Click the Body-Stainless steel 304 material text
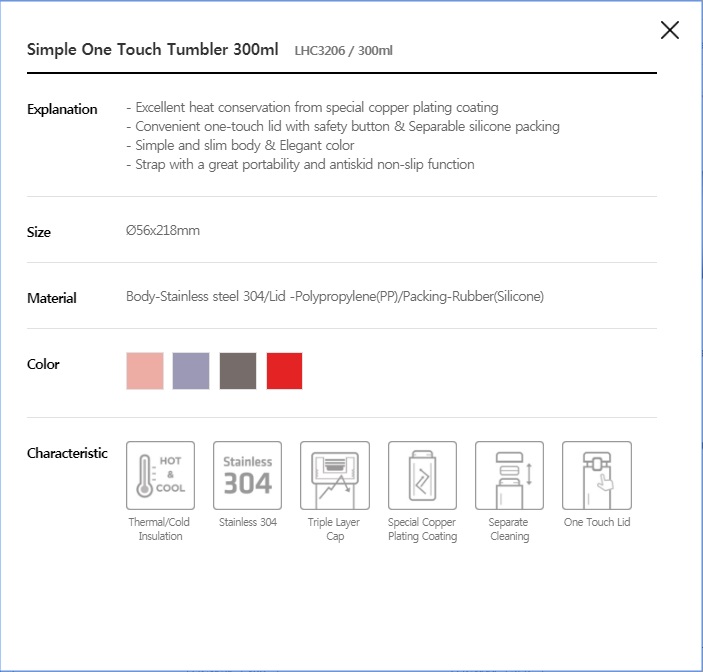 point(196,296)
